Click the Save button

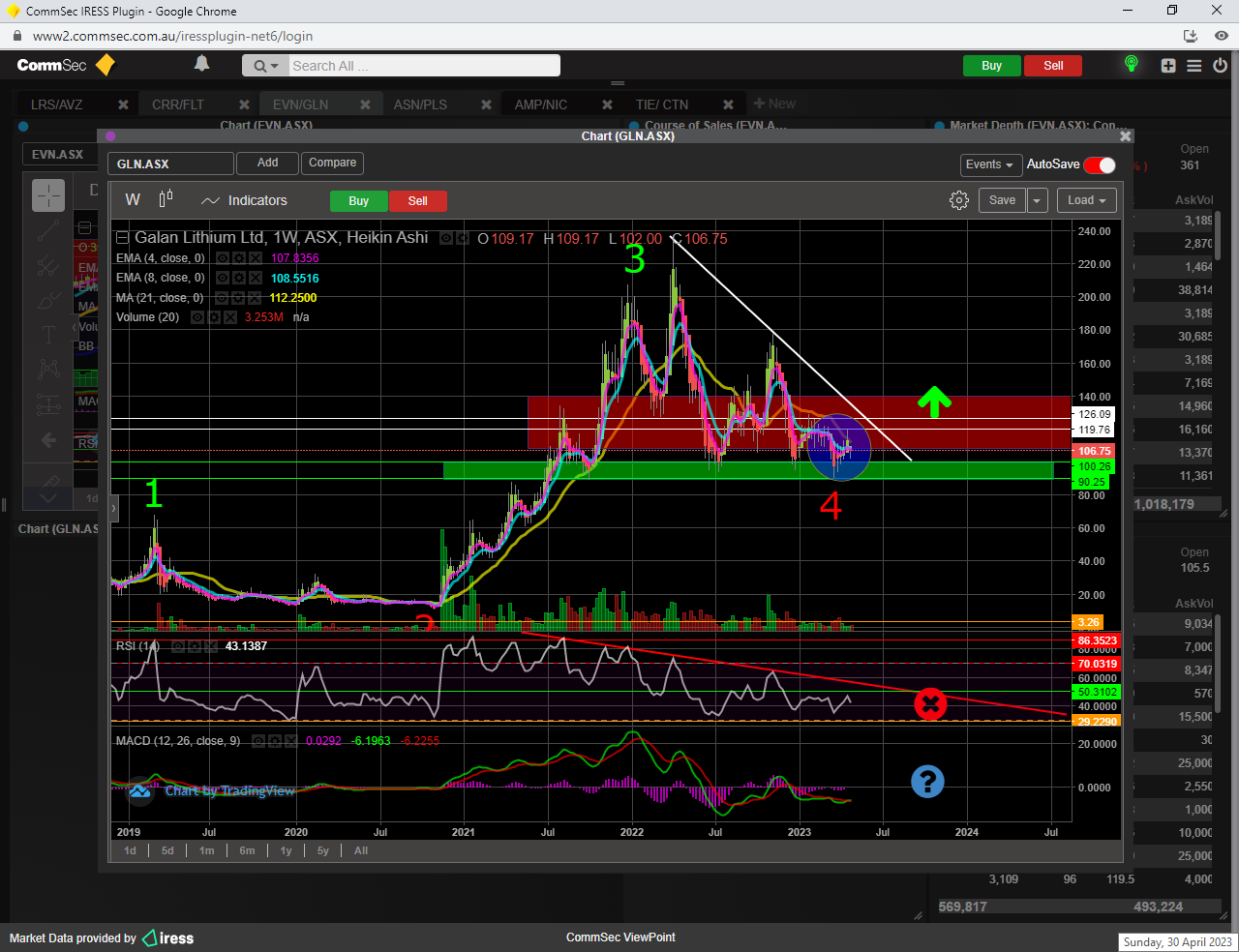pos(1002,200)
